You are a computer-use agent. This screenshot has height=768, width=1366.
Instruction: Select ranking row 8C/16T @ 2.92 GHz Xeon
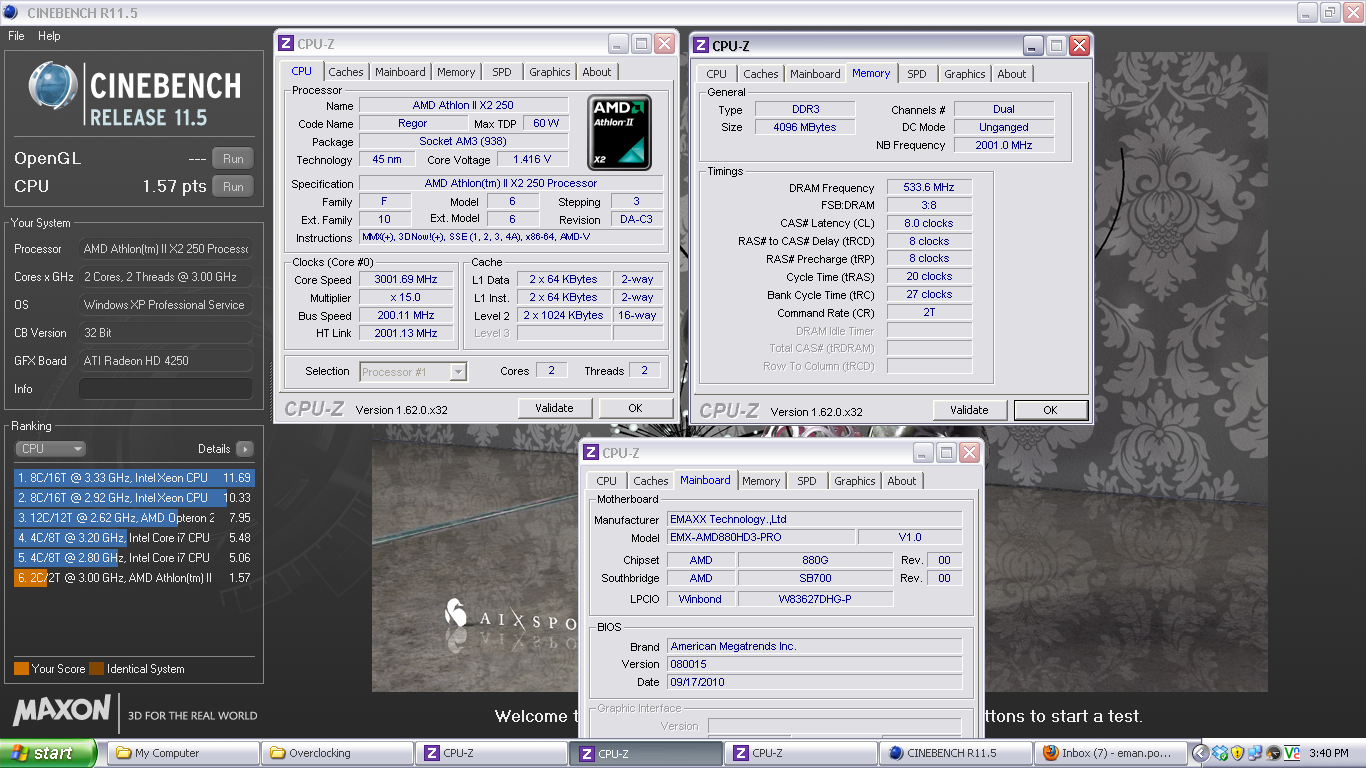(134, 498)
